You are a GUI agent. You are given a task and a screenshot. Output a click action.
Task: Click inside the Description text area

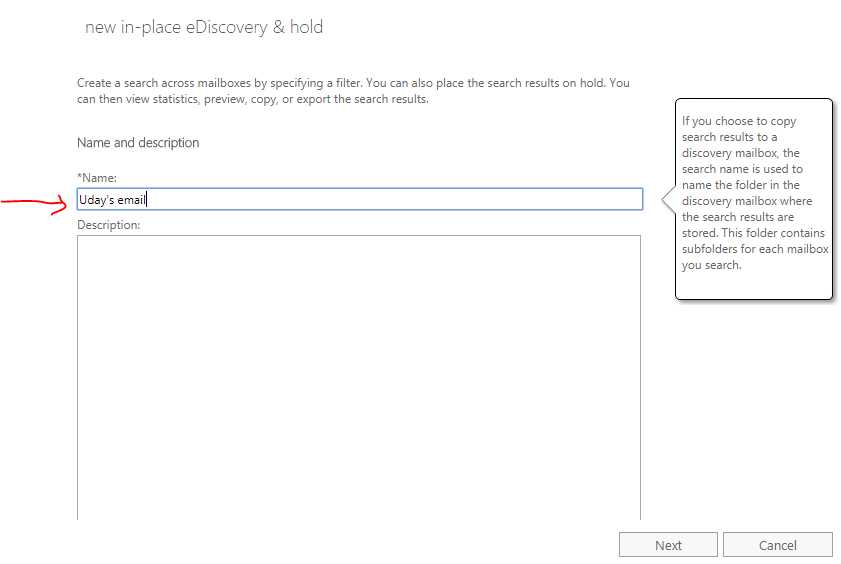tap(359, 377)
